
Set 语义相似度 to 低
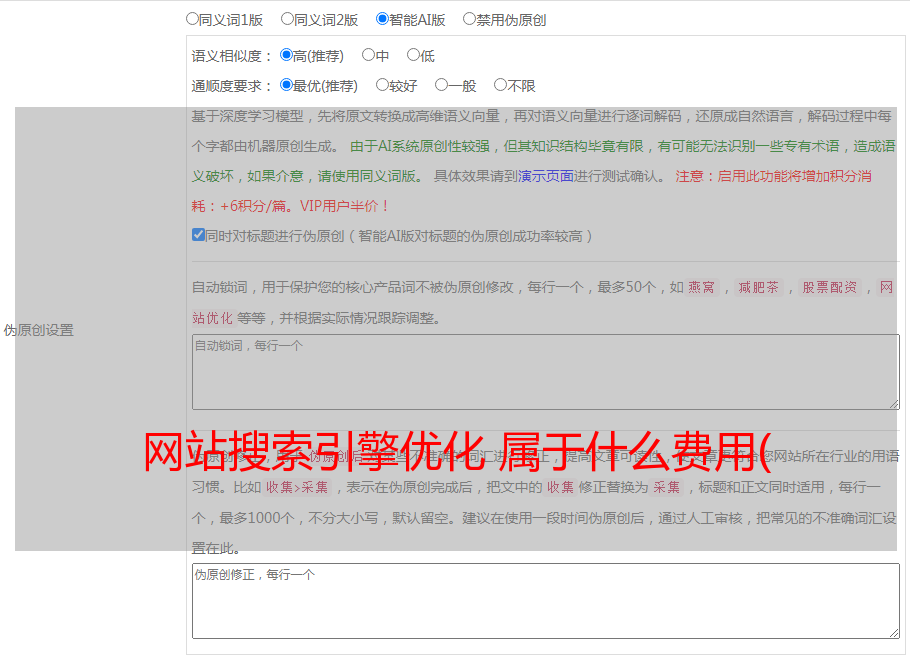coord(413,55)
